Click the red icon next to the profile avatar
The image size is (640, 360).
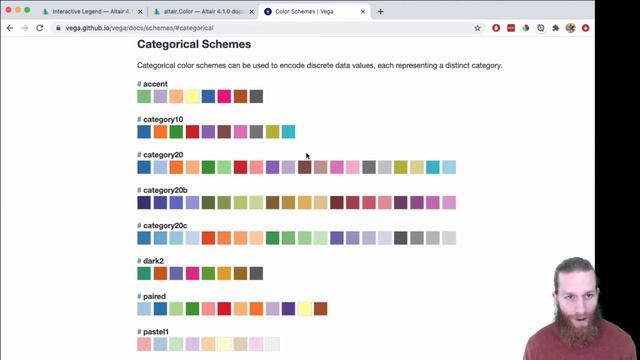(585, 28)
